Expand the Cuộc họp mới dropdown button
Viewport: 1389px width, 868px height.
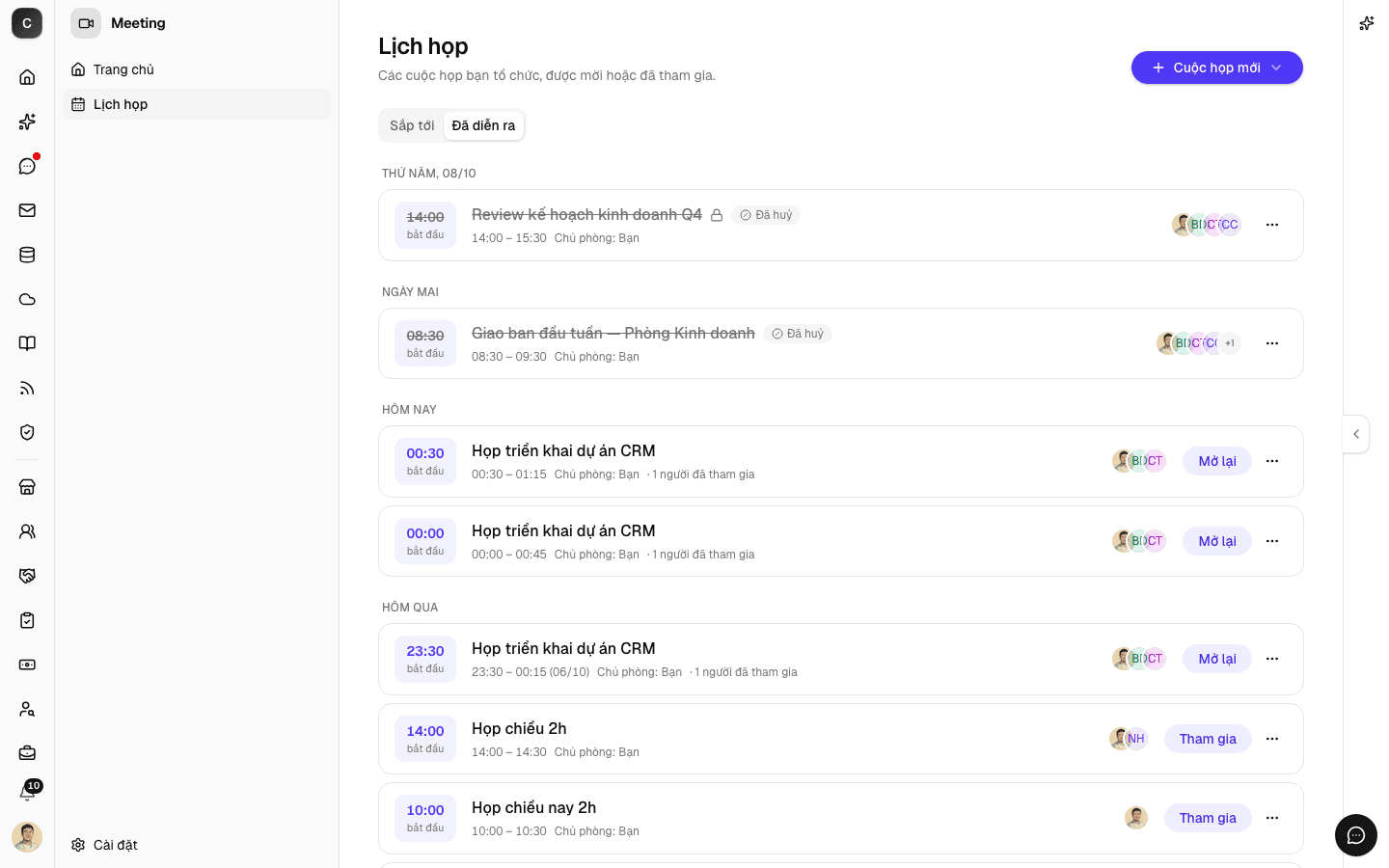pyautogui.click(x=1217, y=68)
